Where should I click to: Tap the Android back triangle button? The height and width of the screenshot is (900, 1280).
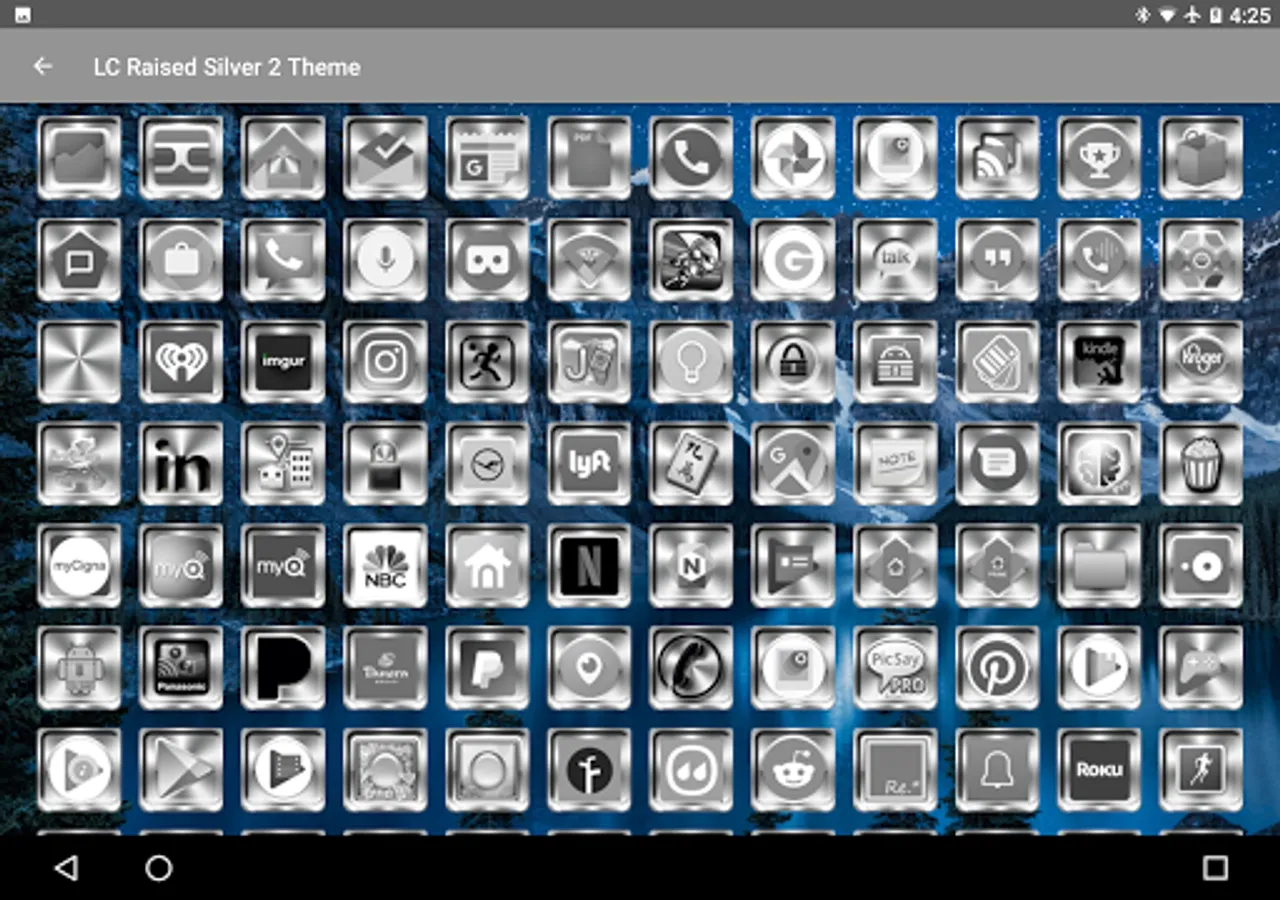point(65,867)
